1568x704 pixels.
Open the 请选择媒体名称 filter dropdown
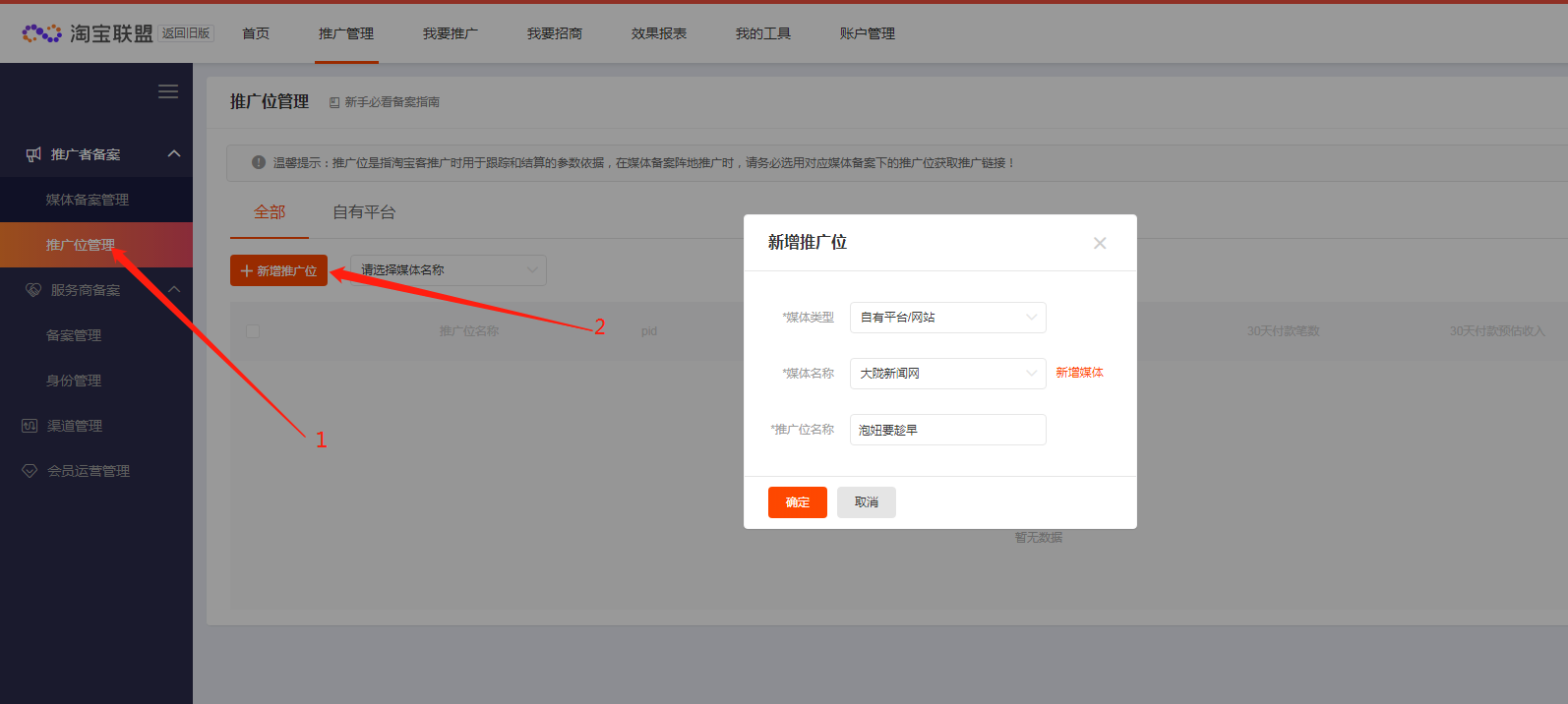click(x=449, y=270)
